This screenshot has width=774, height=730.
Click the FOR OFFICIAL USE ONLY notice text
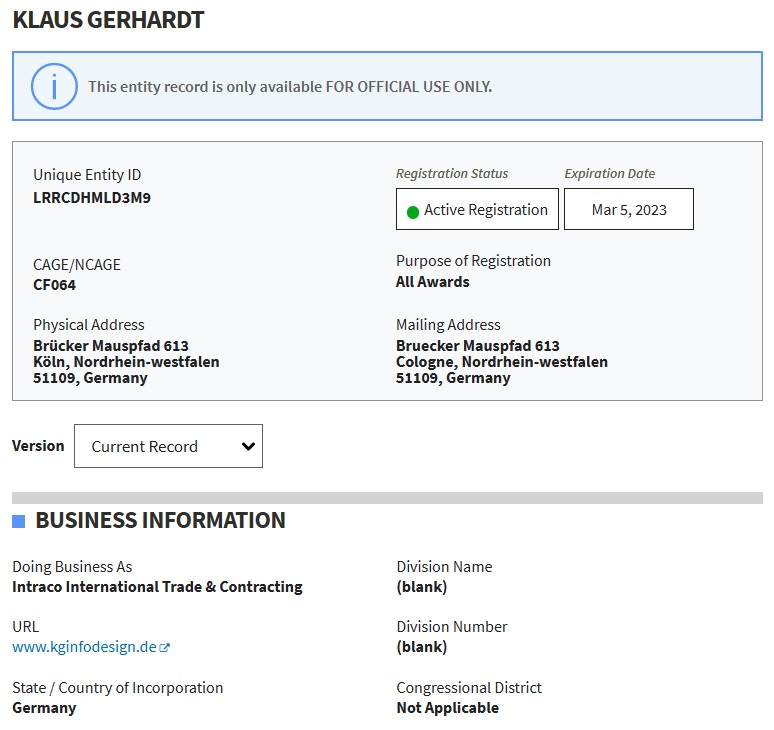click(290, 87)
